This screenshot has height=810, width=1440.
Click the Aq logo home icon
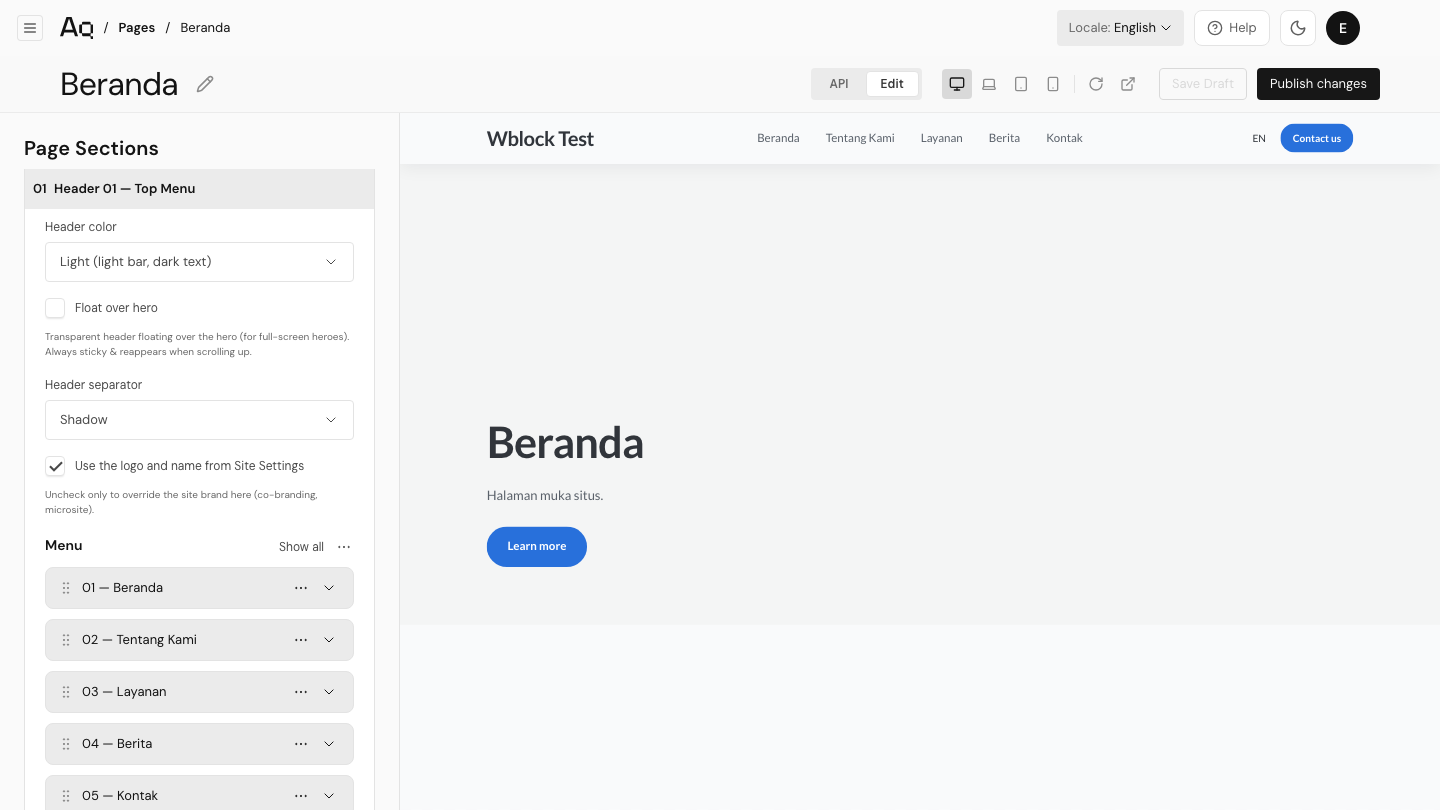pyautogui.click(x=77, y=28)
